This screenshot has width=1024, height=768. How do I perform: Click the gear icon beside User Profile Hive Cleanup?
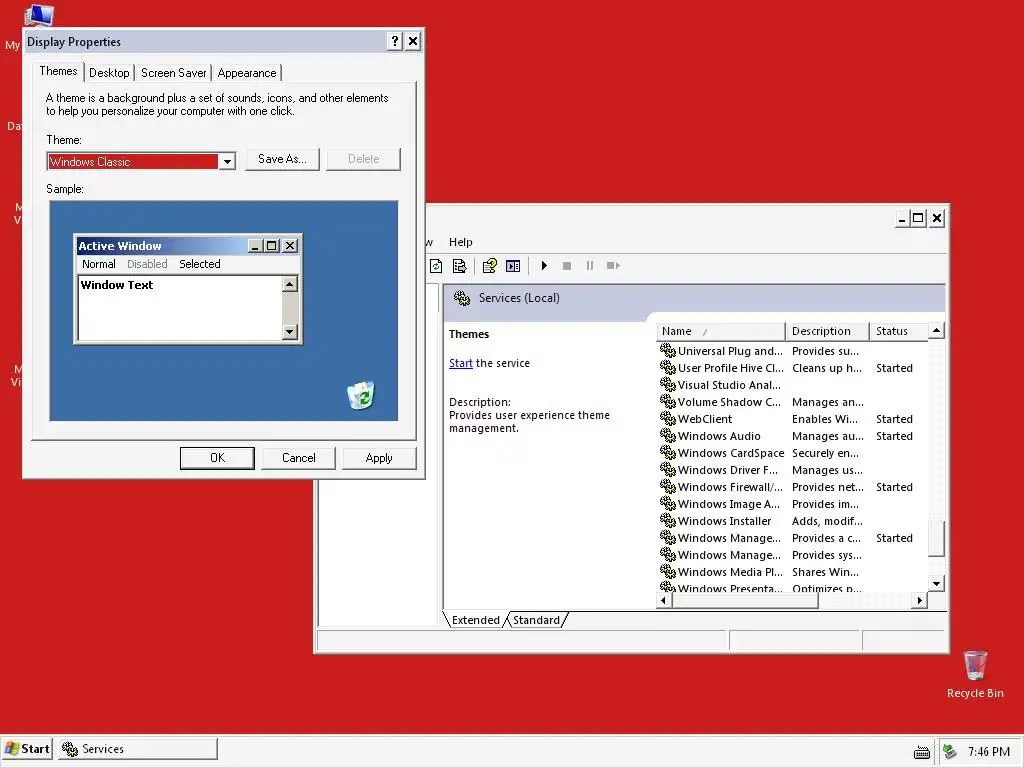tap(667, 367)
